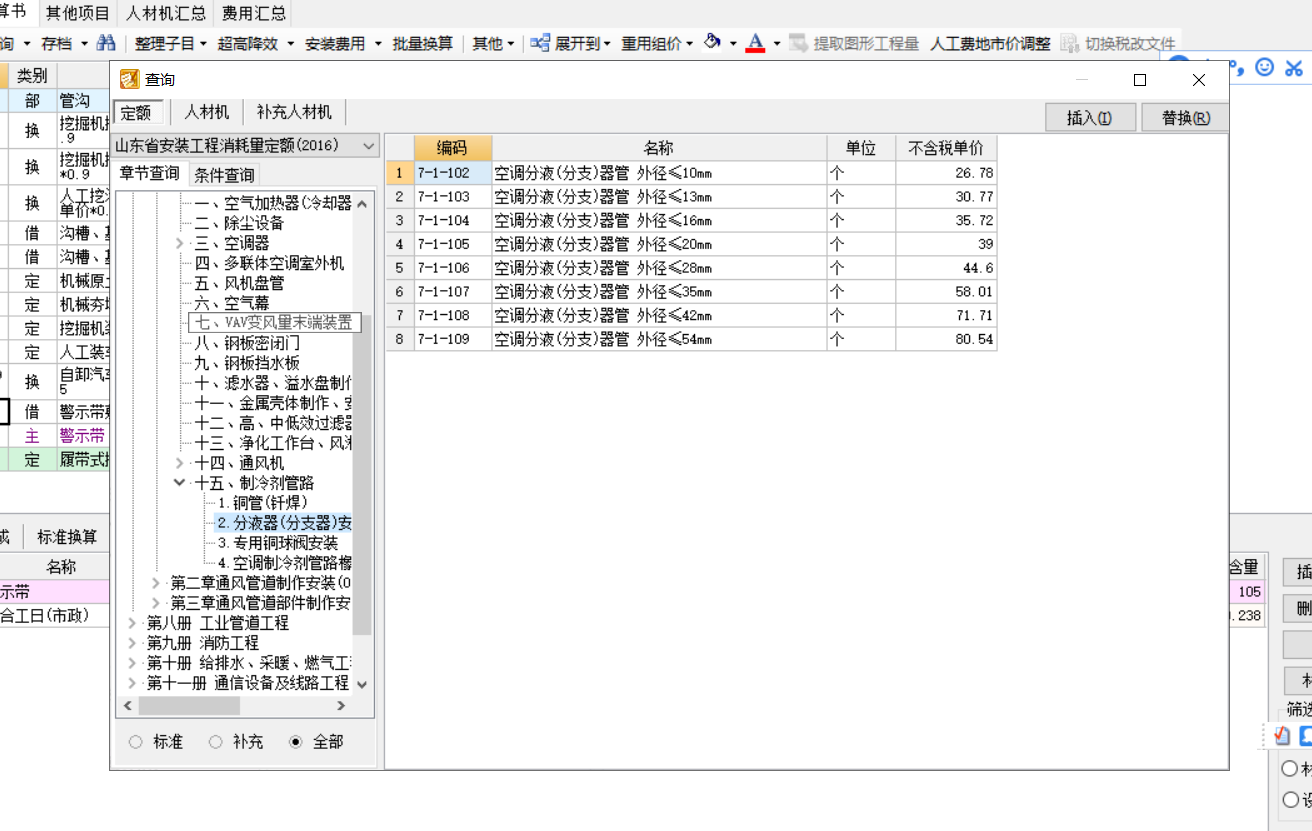Select the 设 radio button in main window
Viewport: 1312px width, 831px height.
[1291, 800]
